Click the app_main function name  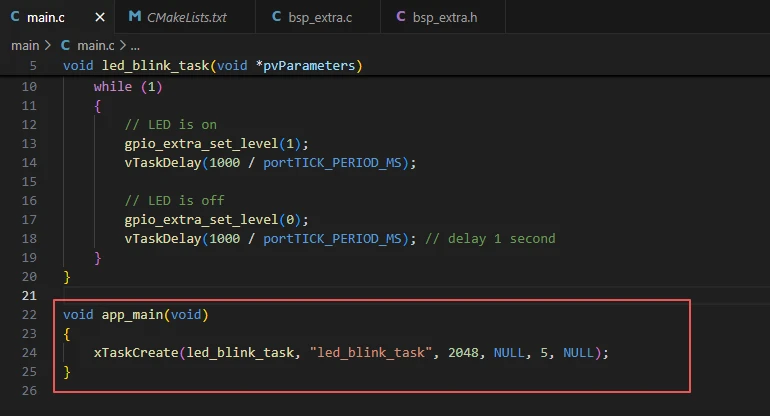point(133,314)
